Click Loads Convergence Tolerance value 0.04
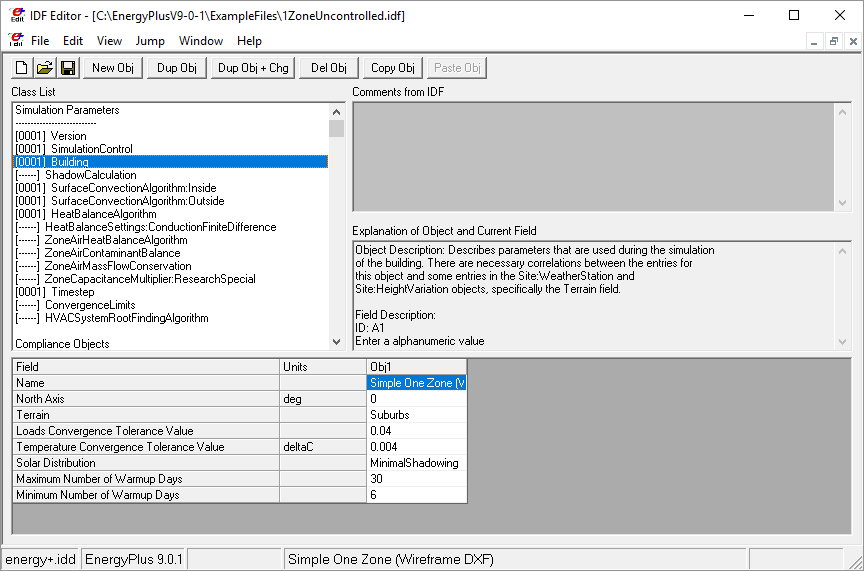Viewport: 864px width, 571px height. (x=417, y=431)
